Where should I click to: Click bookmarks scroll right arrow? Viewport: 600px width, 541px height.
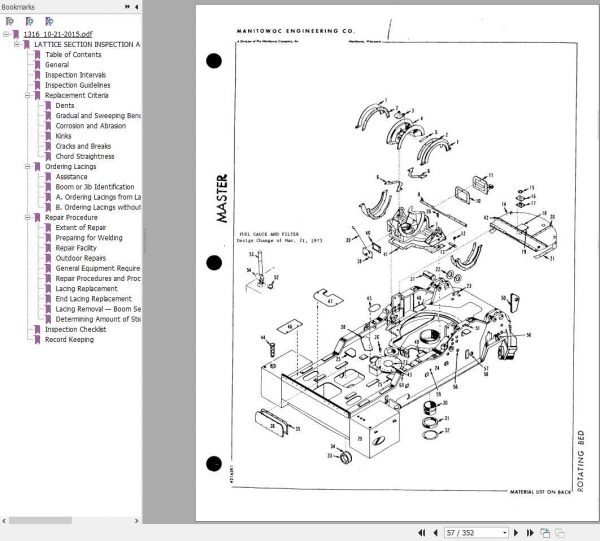tap(136, 520)
